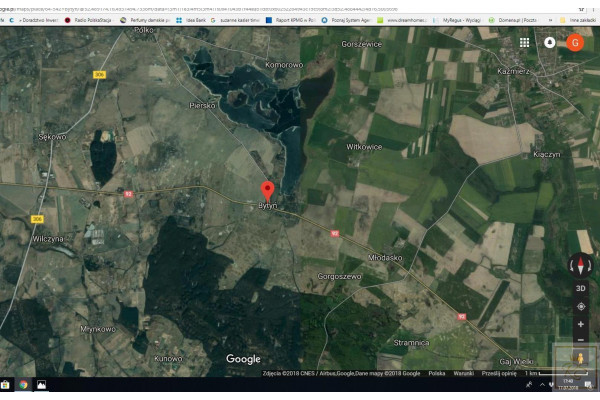Open Raport KPMG w Pol bookmark
Viewport: 600px width, 400px height.
[290, 20]
